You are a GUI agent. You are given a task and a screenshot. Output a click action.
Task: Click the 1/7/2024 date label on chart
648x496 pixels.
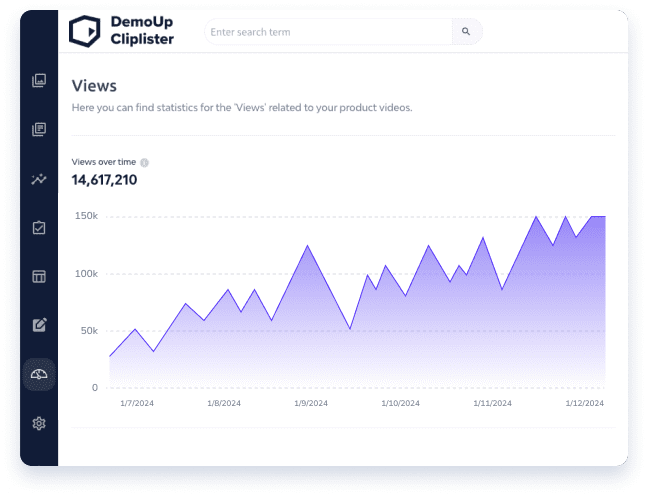[x=136, y=404]
